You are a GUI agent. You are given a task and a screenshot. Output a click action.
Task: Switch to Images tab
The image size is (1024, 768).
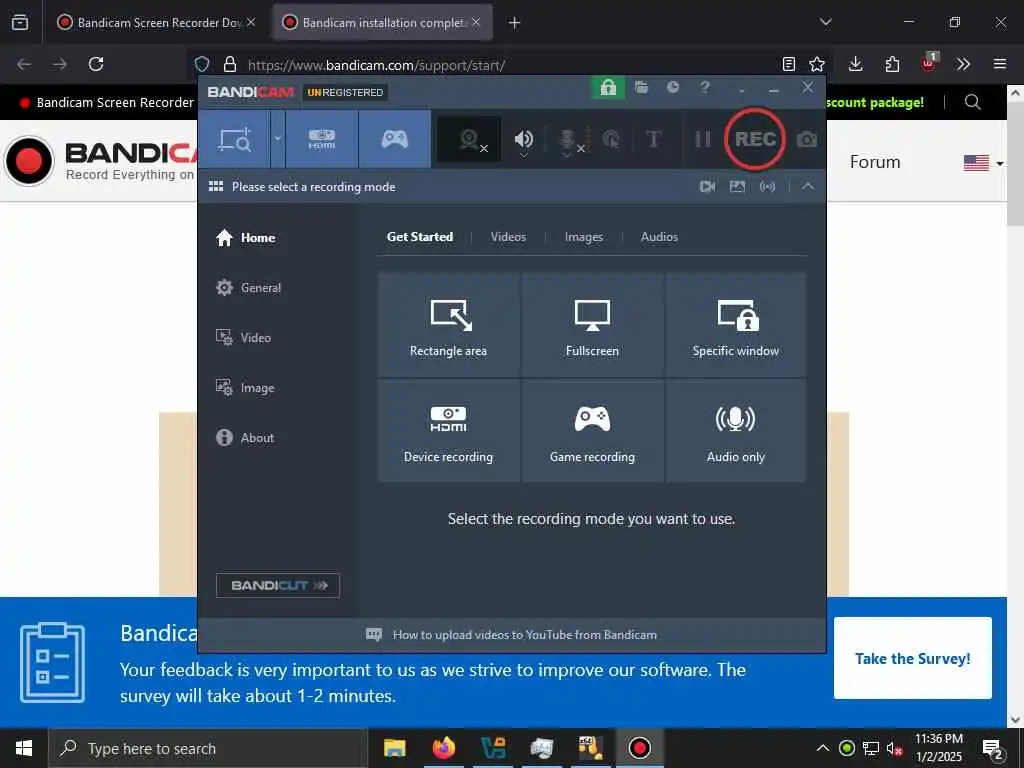584,237
